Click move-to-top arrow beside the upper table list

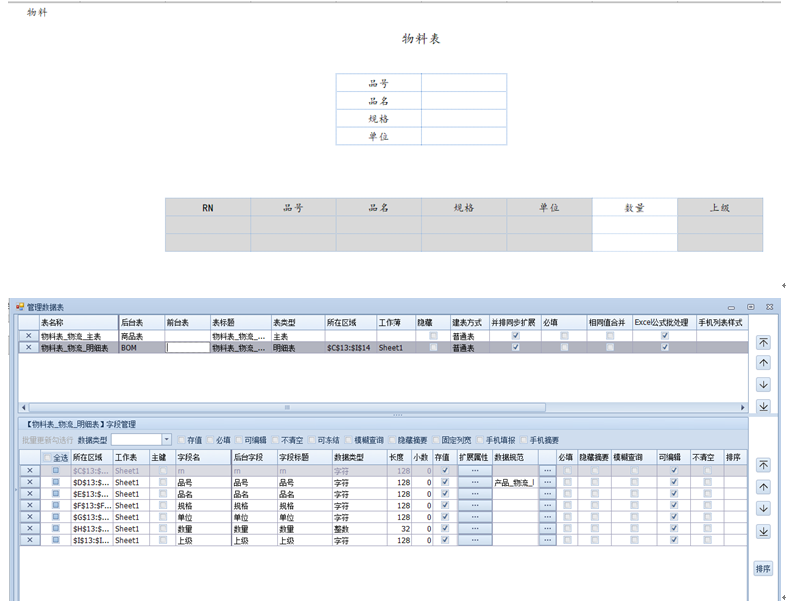pos(764,342)
